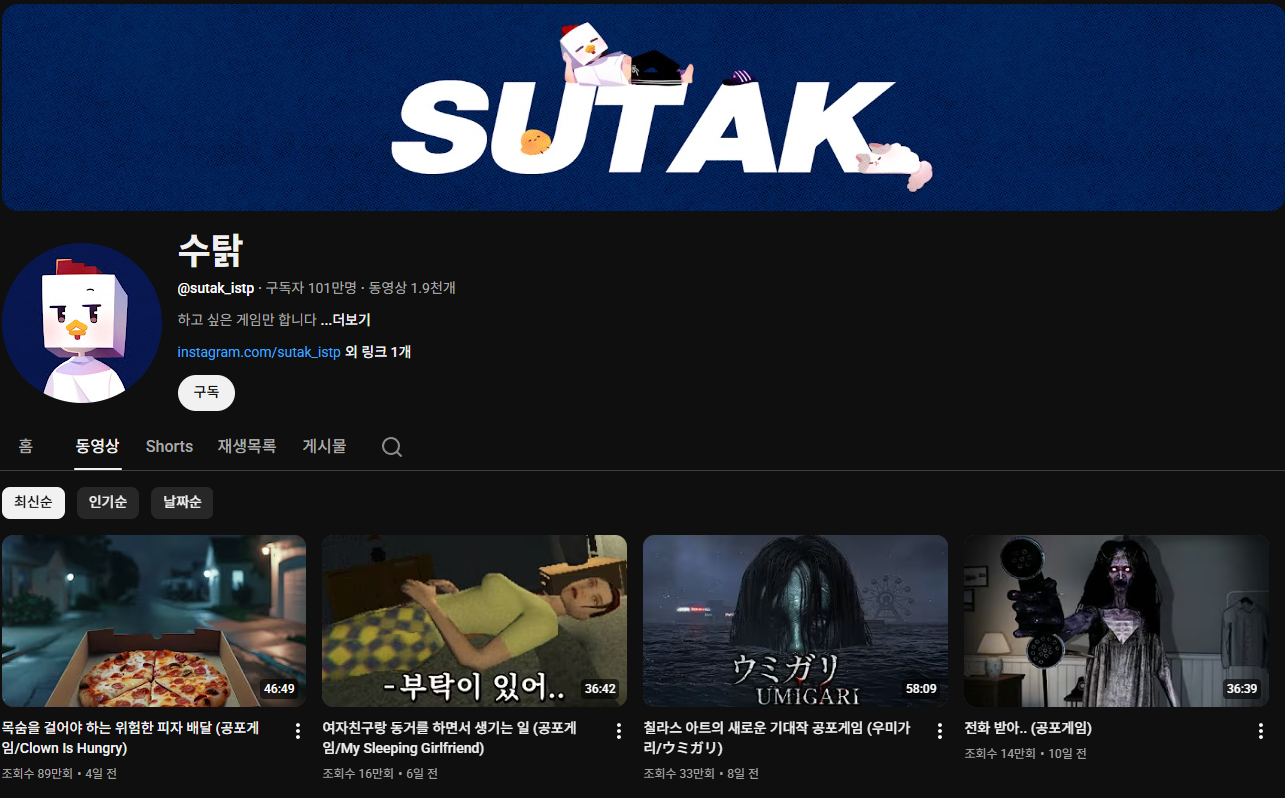Select the 최신순 sort chip
Screen dimensions: 1285x798
tap(33, 502)
